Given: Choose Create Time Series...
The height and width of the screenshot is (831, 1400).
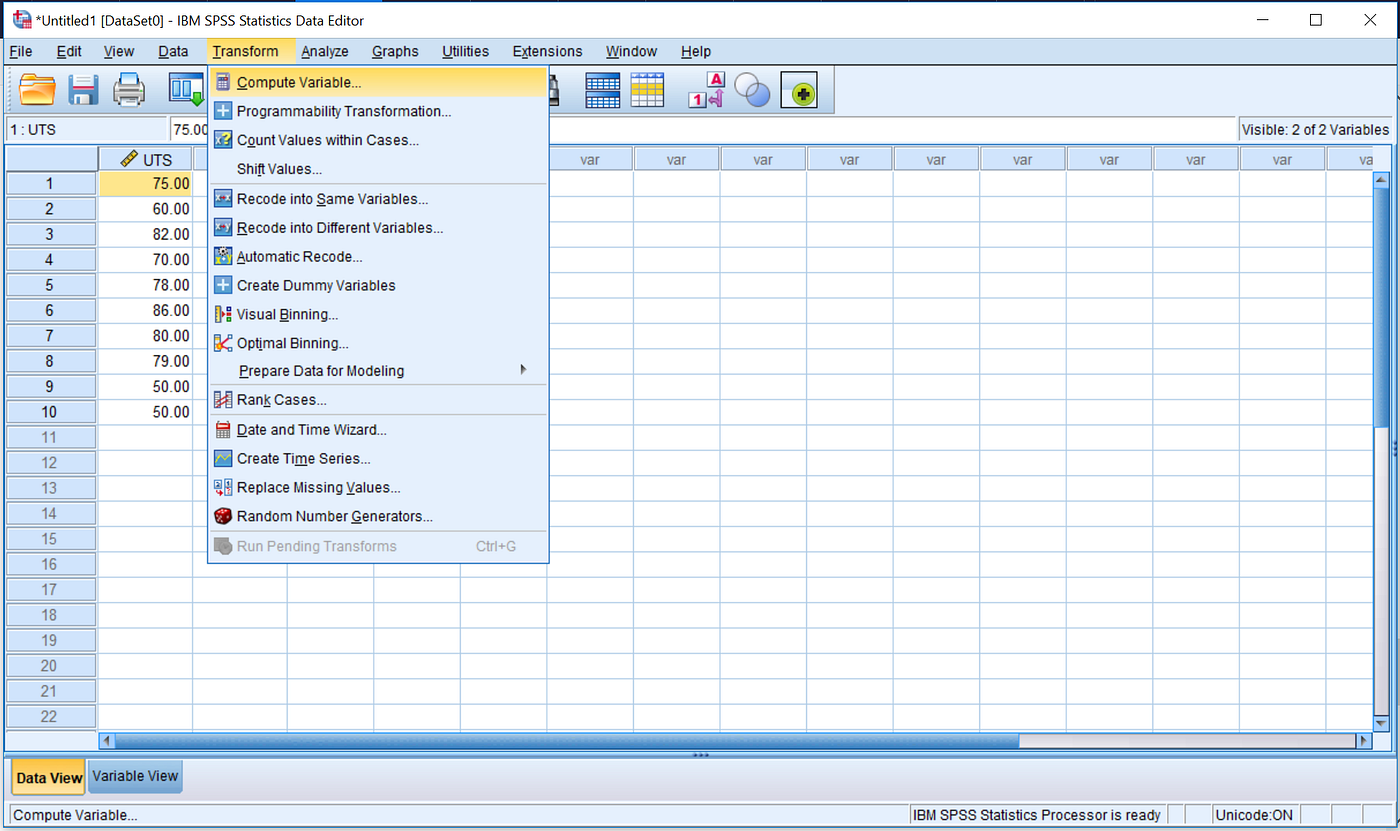Looking at the screenshot, I should (378, 459).
